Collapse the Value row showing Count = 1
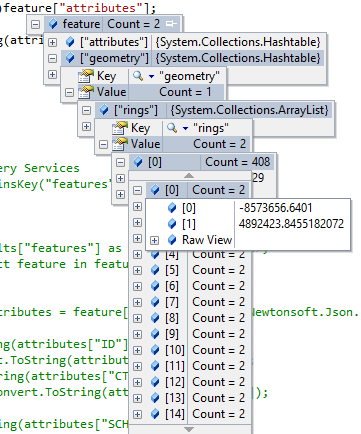This screenshot has height=434, width=361. tap(69, 92)
